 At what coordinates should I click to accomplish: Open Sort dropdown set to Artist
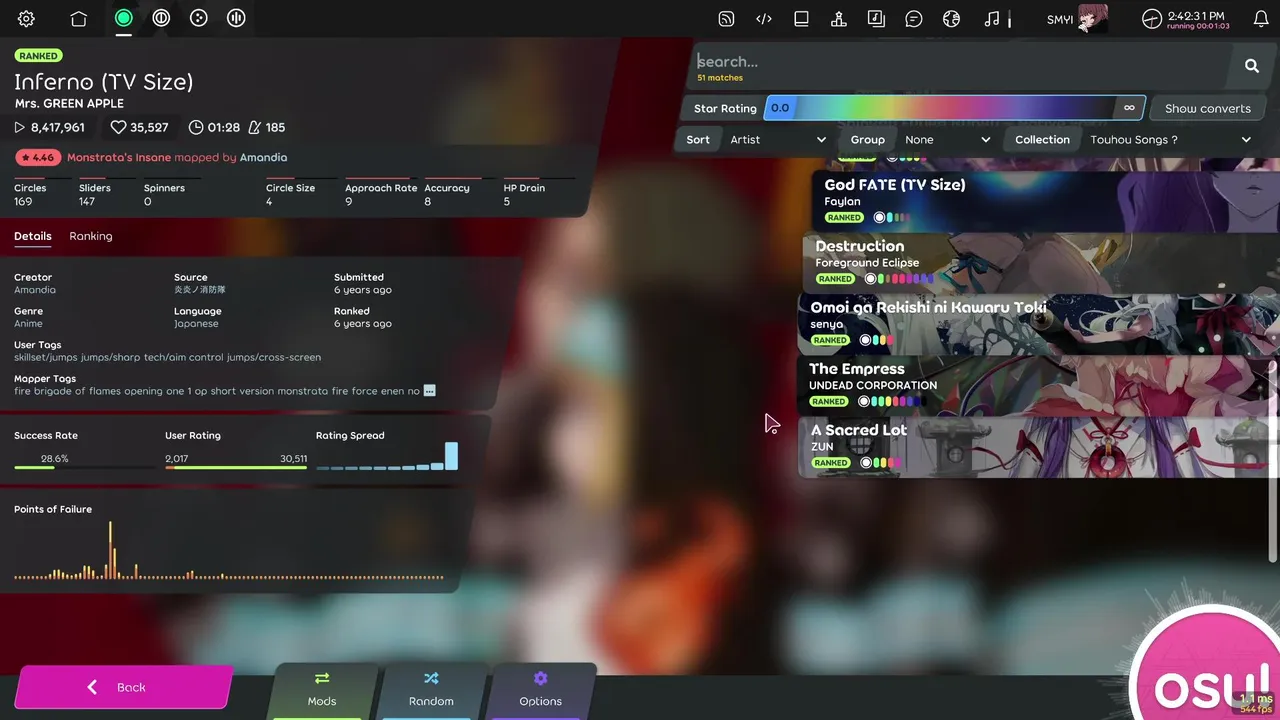coord(777,140)
